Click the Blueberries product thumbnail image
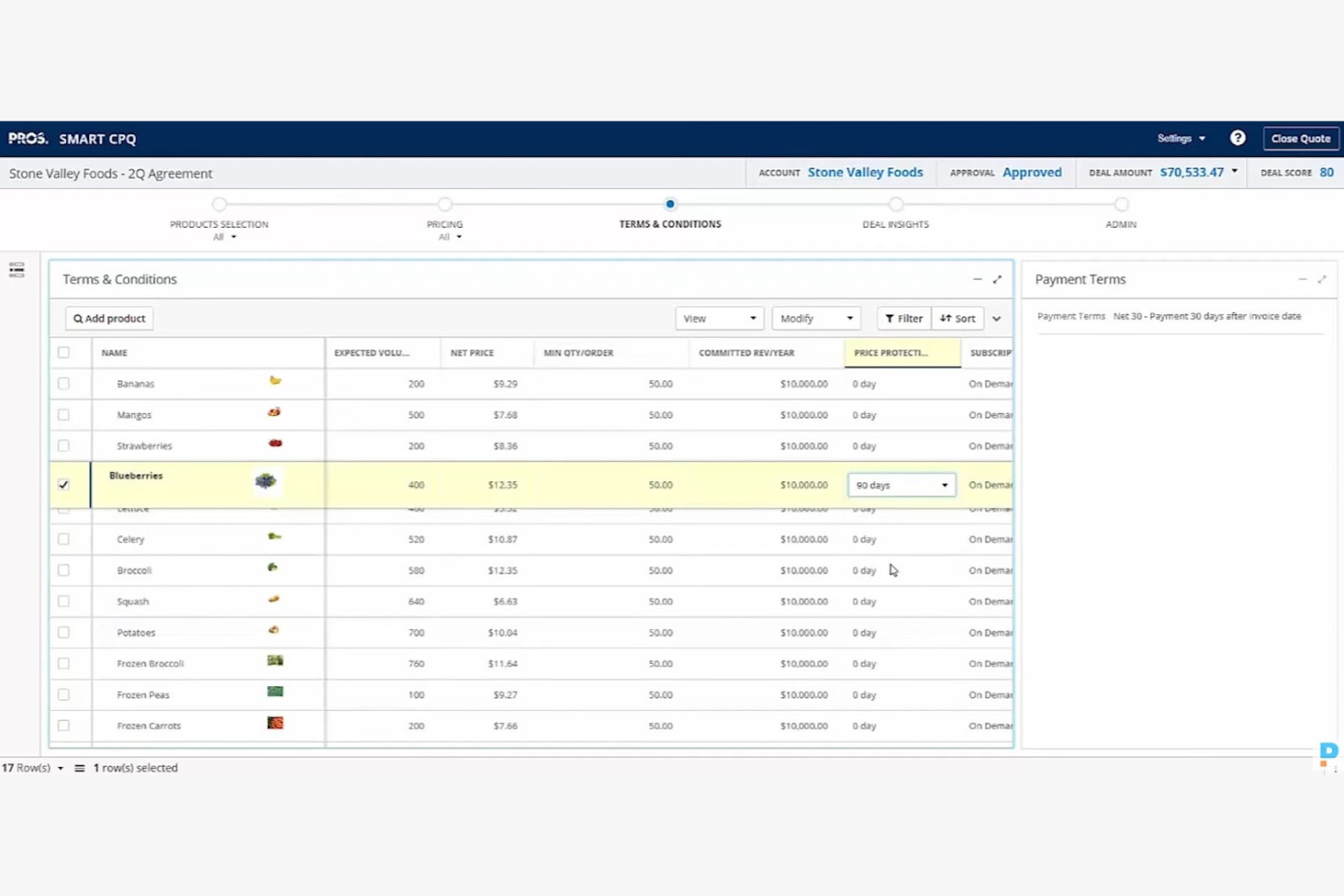Screen dimensions: 1344x896 (x=265, y=481)
